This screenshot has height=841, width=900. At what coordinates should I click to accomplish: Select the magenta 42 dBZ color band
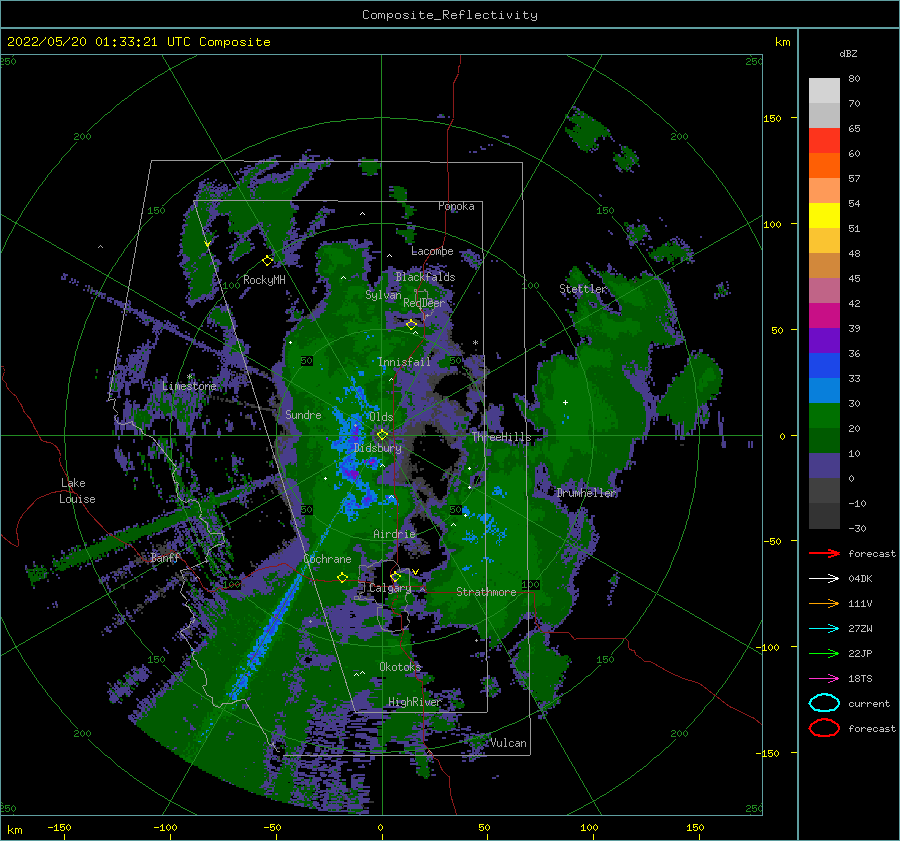pyautogui.click(x=824, y=315)
